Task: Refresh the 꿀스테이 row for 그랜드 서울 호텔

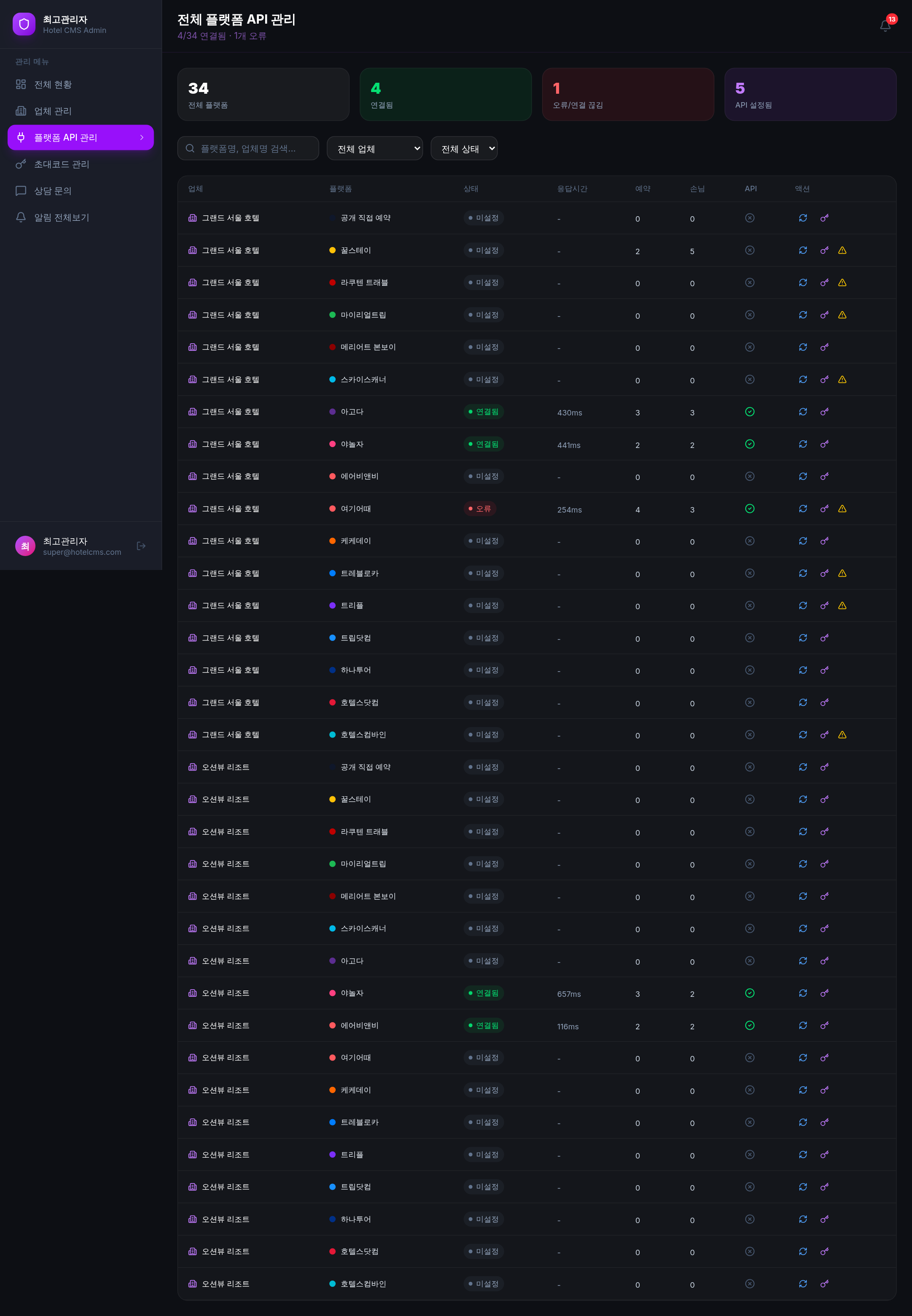Action: [x=803, y=250]
